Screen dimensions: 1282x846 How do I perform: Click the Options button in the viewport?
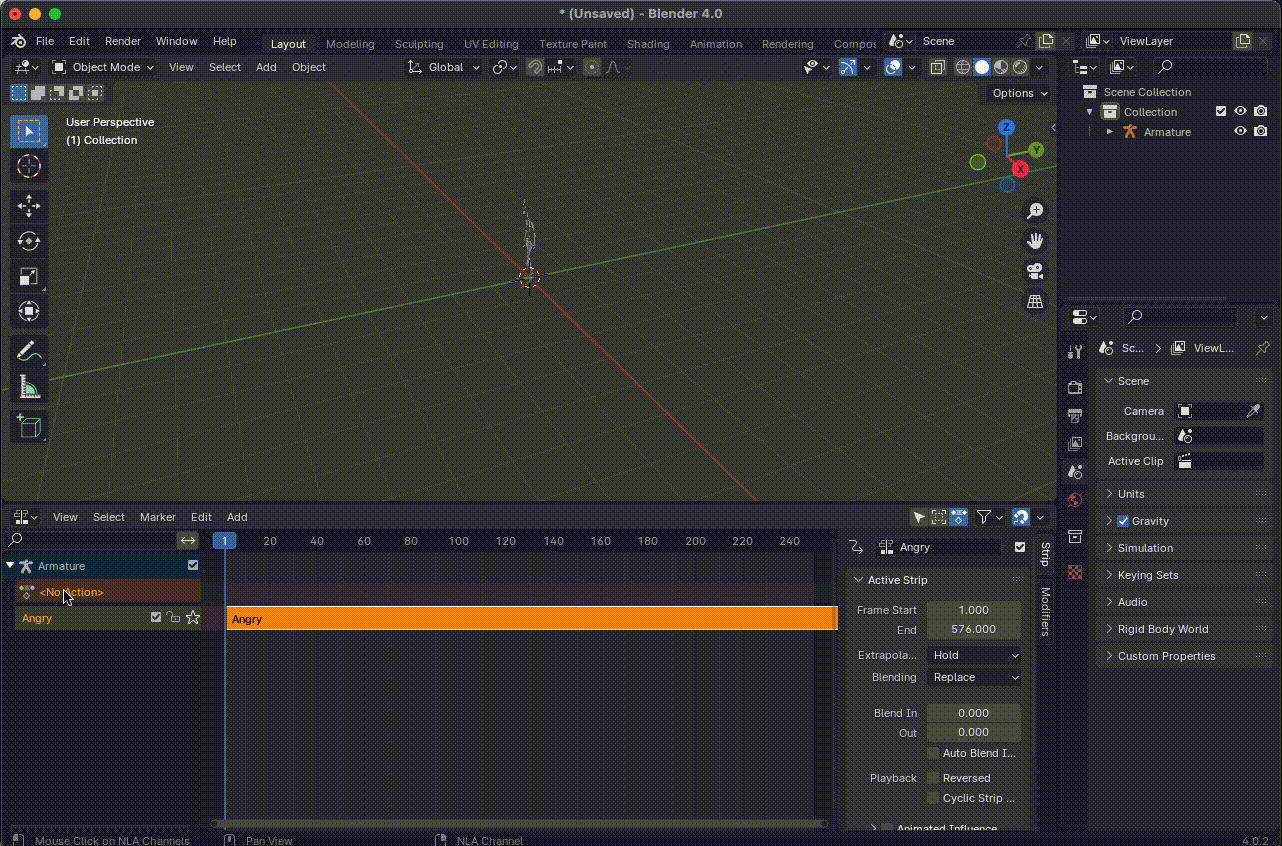[1019, 93]
